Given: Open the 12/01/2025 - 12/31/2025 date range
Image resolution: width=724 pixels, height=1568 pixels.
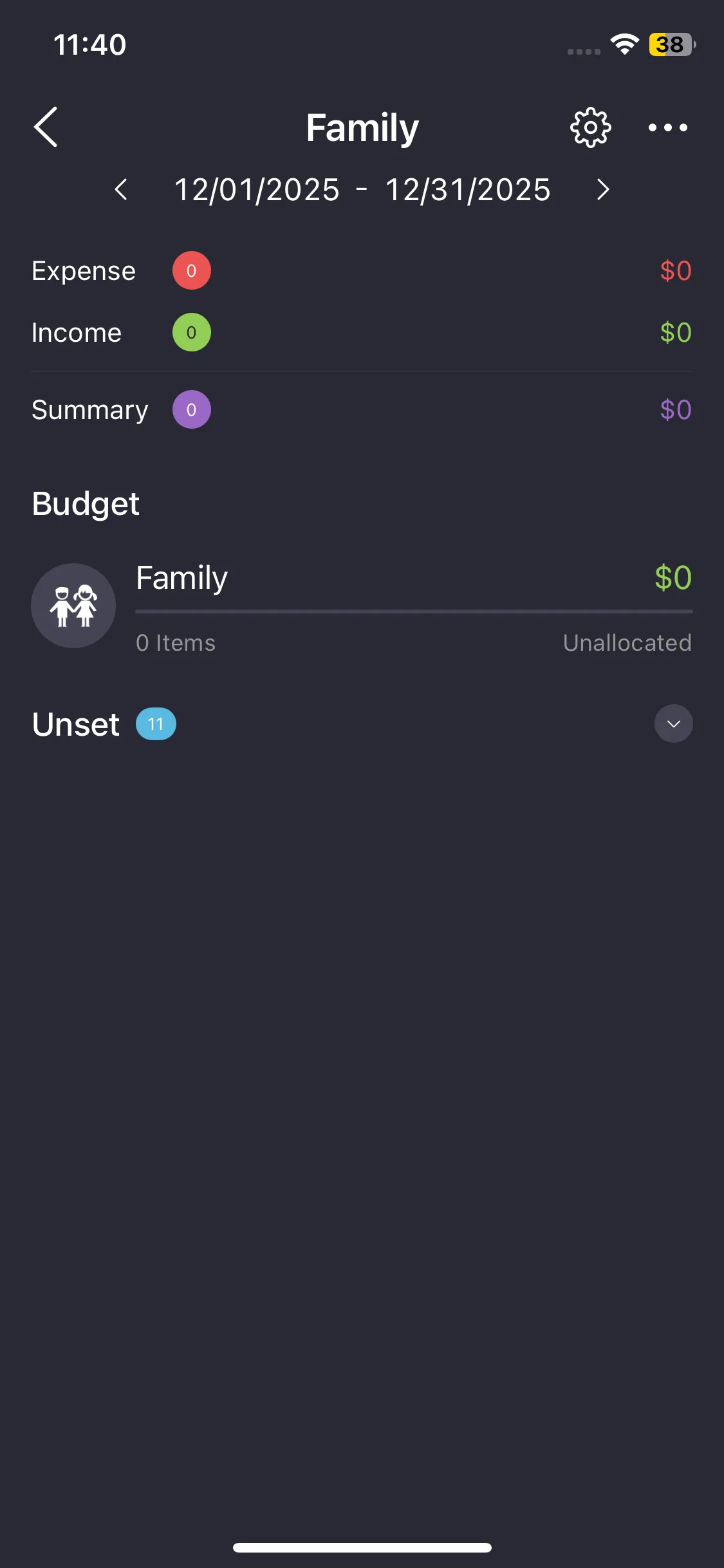Looking at the screenshot, I should click(362, 190).
